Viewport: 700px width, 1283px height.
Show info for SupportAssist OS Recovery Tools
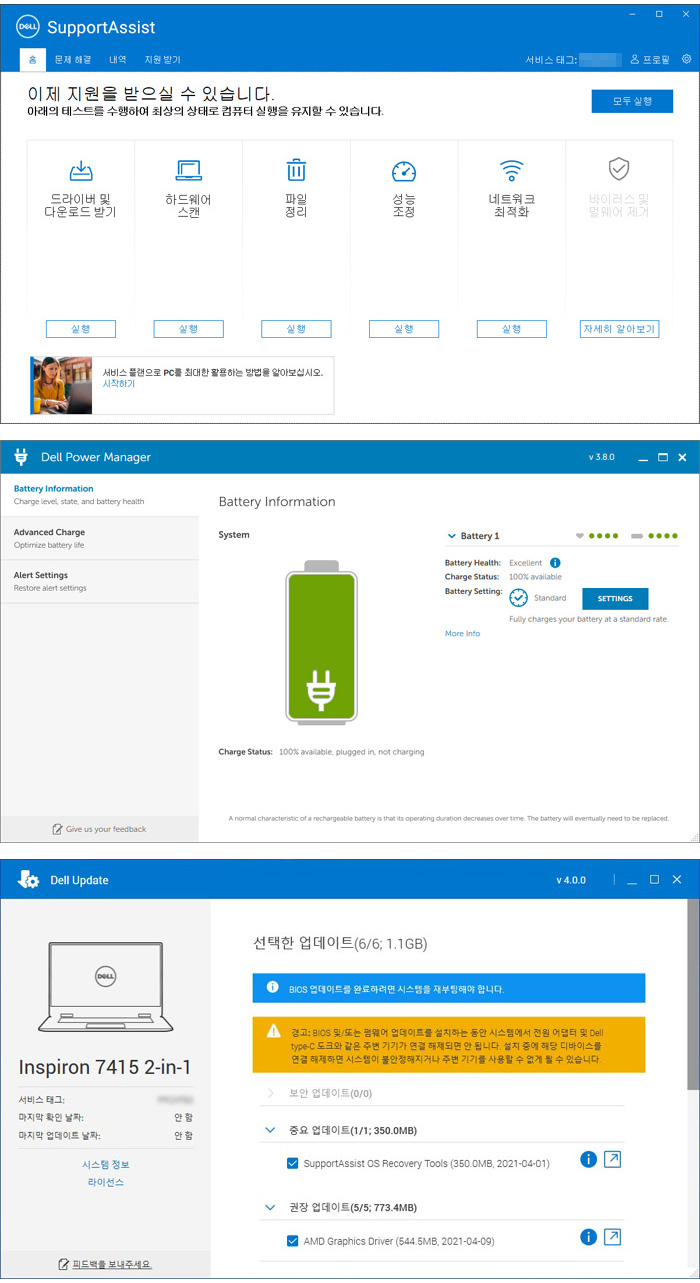tap(589, 1159)
